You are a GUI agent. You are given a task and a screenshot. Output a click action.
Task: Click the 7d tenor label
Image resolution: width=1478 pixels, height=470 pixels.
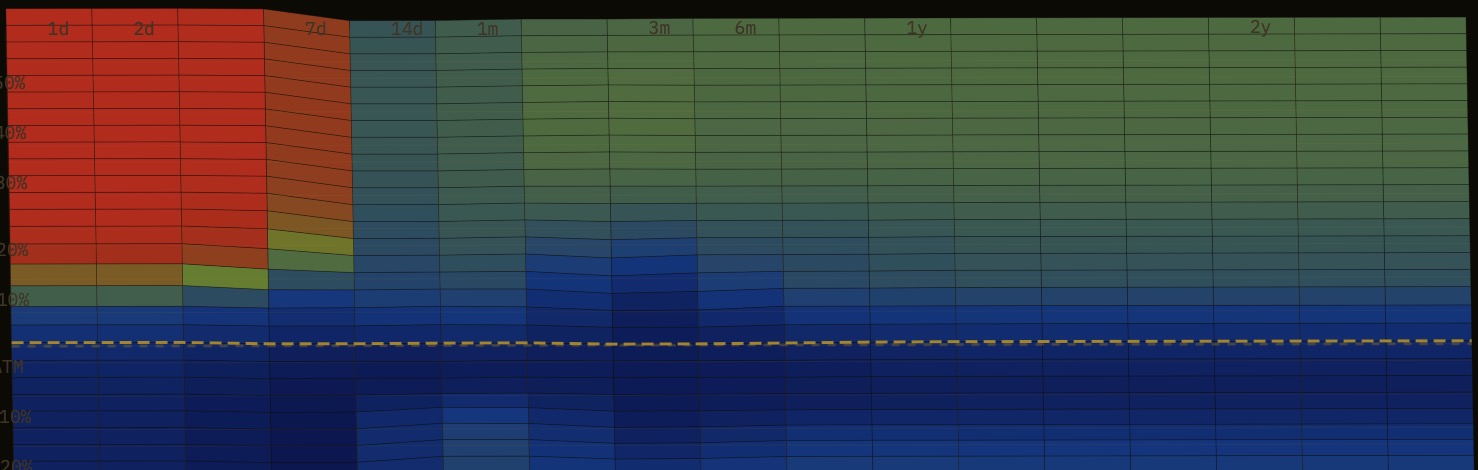pos(316,29)
